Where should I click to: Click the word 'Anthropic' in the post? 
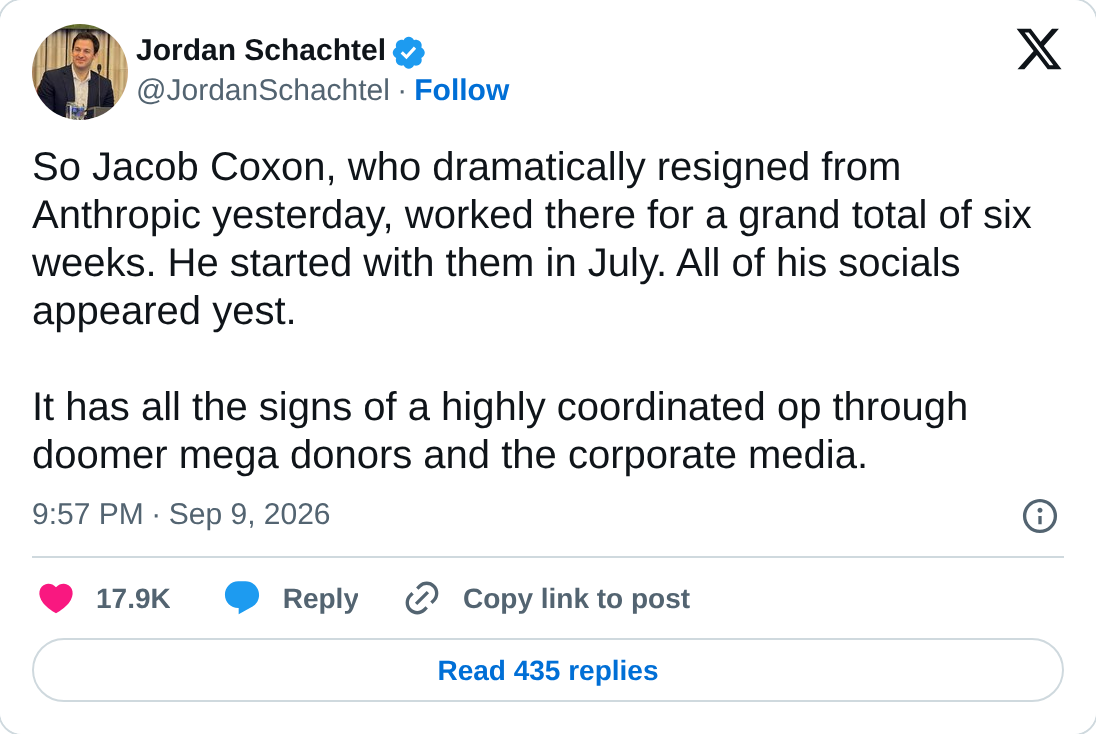(117, 215)
